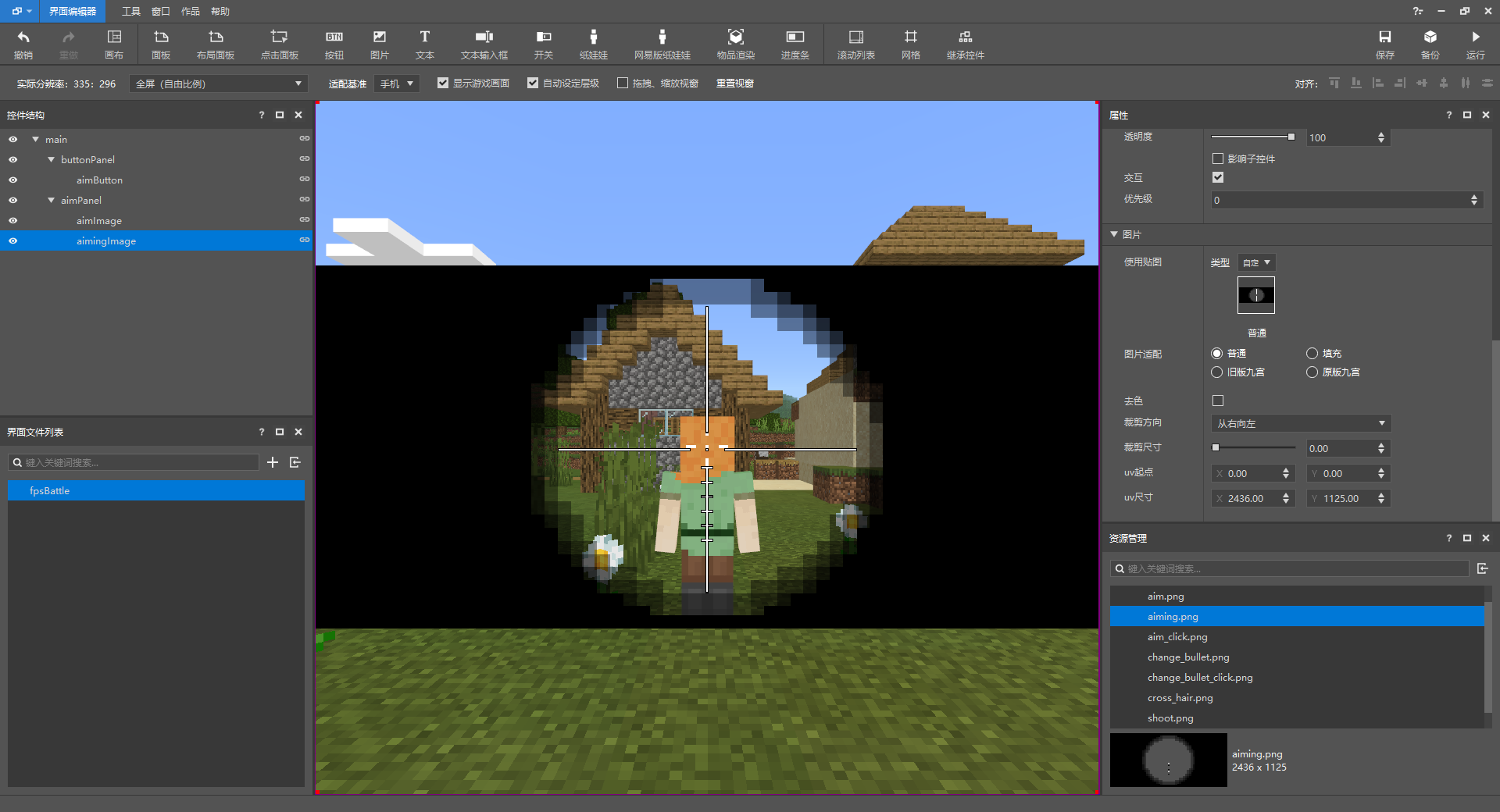Click import icon in 界面文件列表 panel
Viewport: 1500px width, 812px height.
[x=295, y=462]
